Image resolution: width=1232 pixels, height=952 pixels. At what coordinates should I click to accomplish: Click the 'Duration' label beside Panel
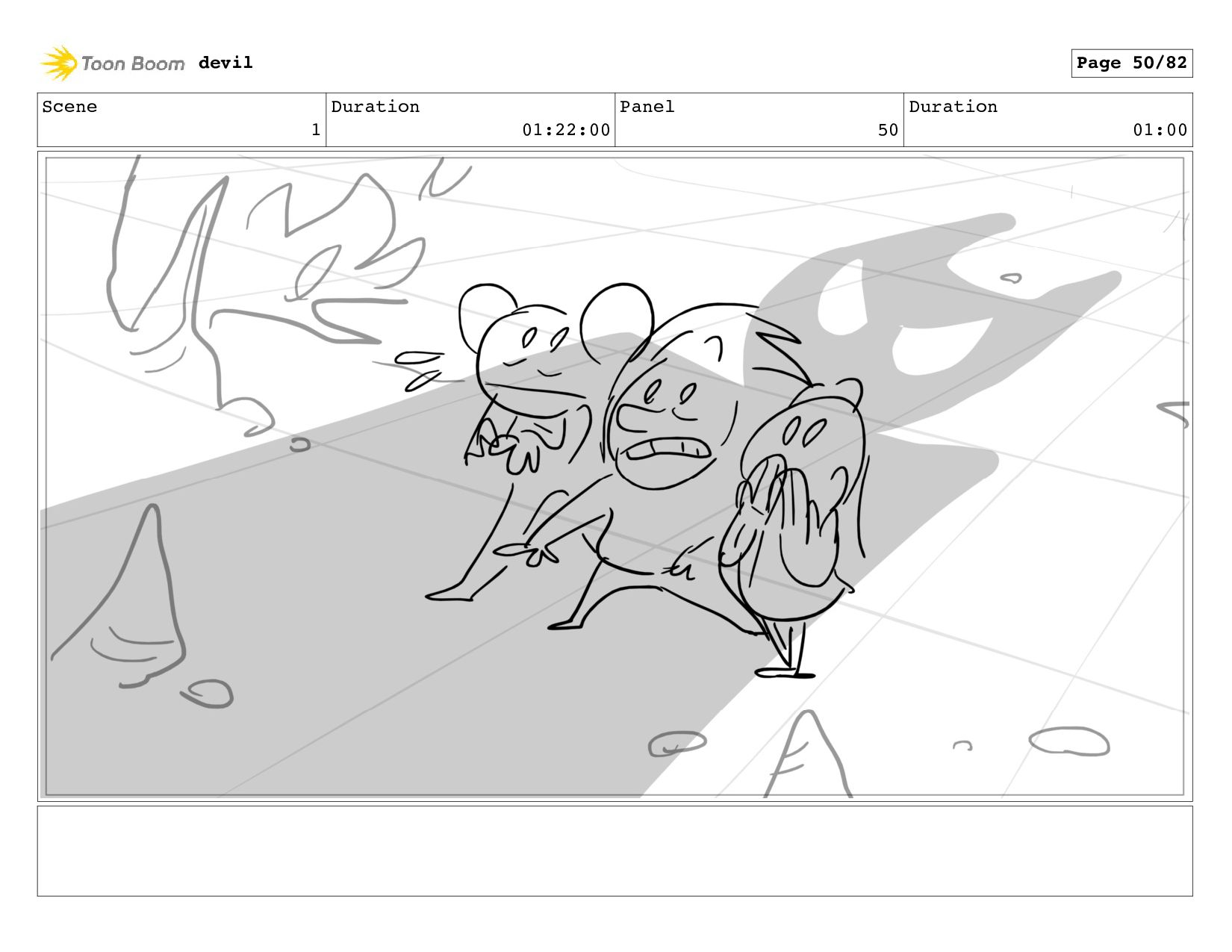pos(953,107)
